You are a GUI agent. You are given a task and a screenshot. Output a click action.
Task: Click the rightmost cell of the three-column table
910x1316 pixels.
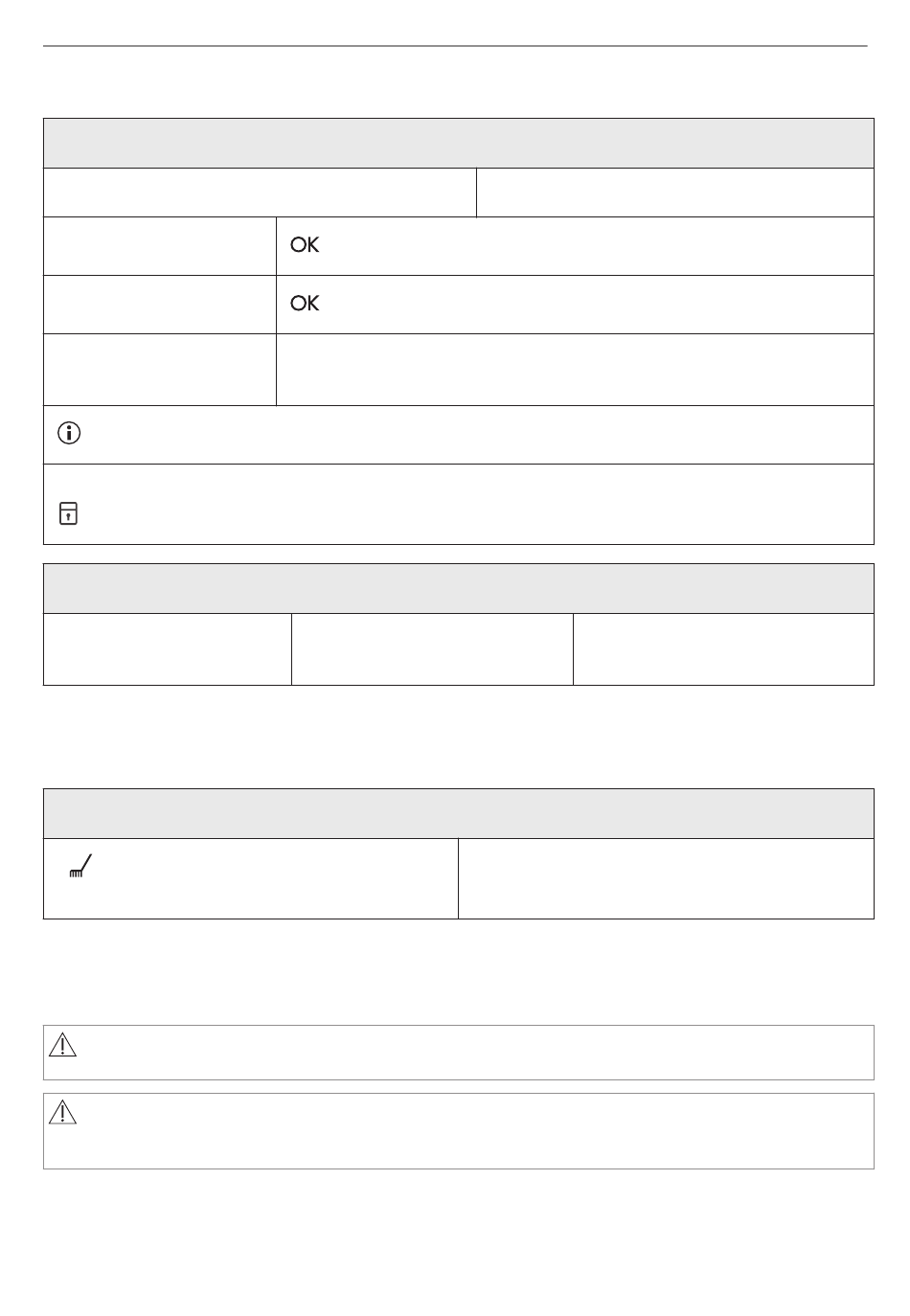tap(723, 649)
